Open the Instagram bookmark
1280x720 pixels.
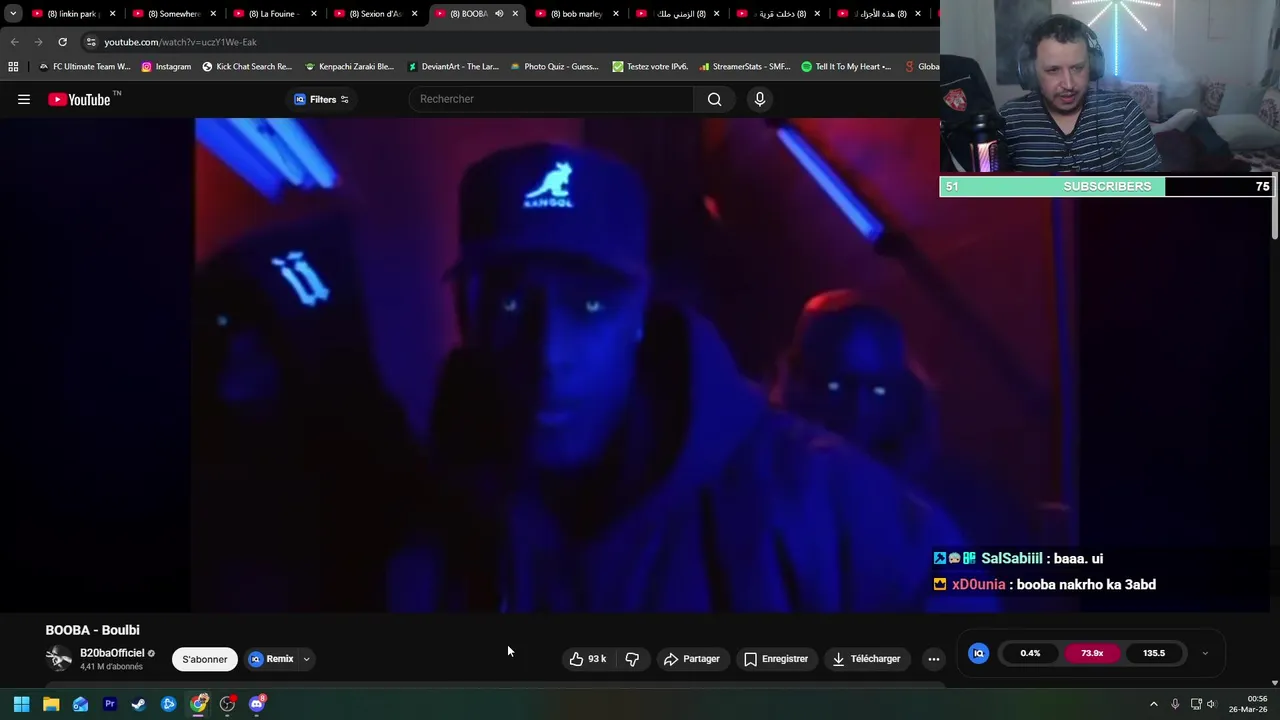(x=166, y=67)
